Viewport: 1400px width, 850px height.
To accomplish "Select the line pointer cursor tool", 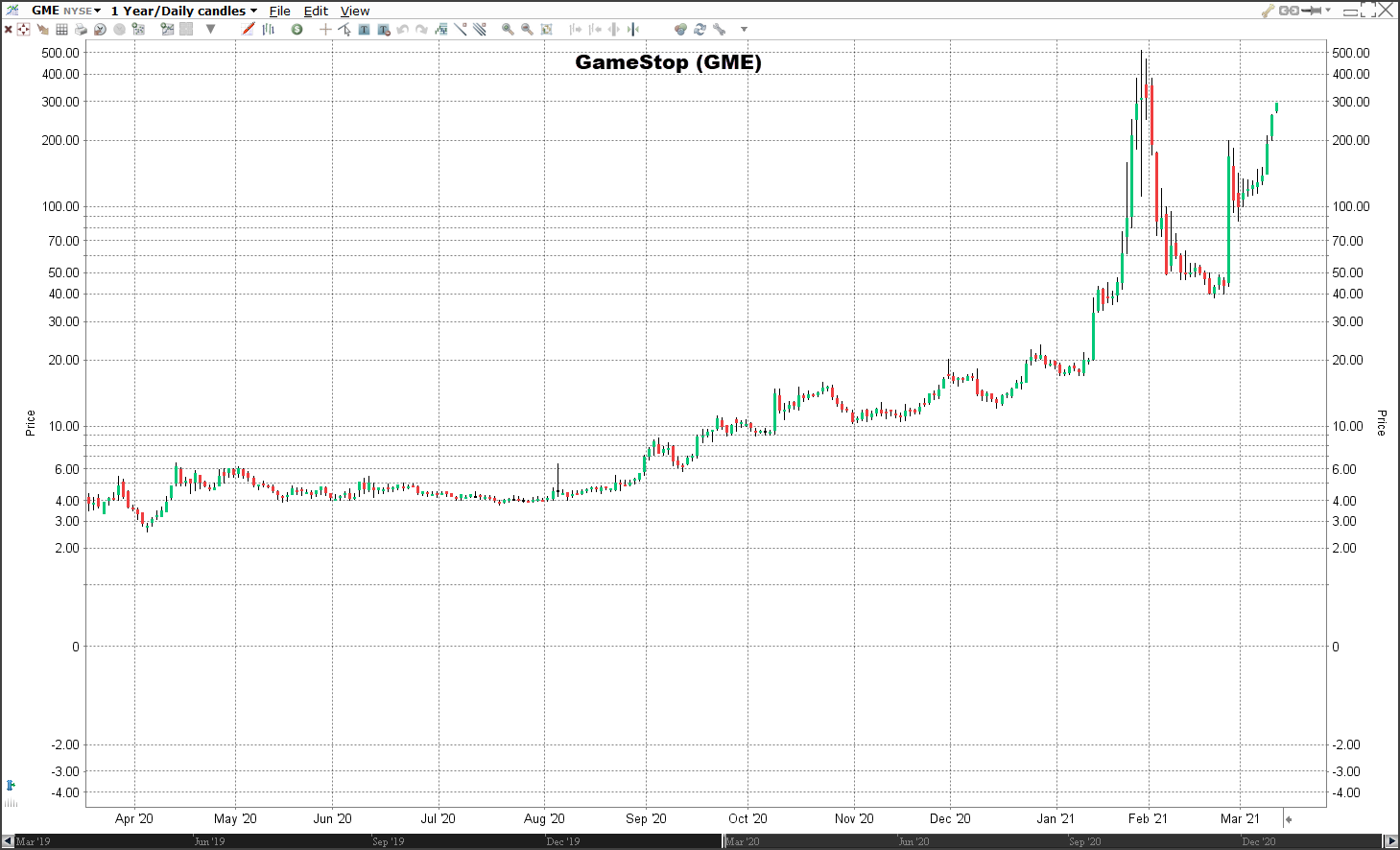I will click(x=344, y=30).
